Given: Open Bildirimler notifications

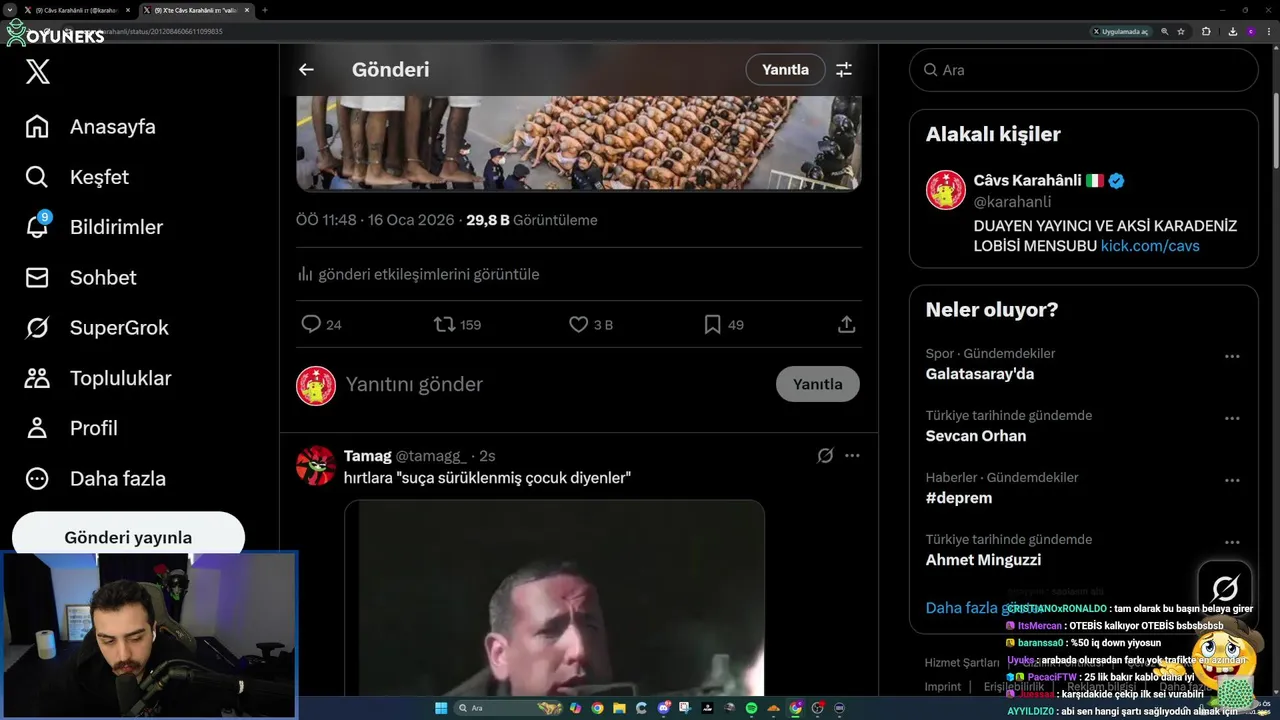Looking at the screenshot, I should 94,227.
